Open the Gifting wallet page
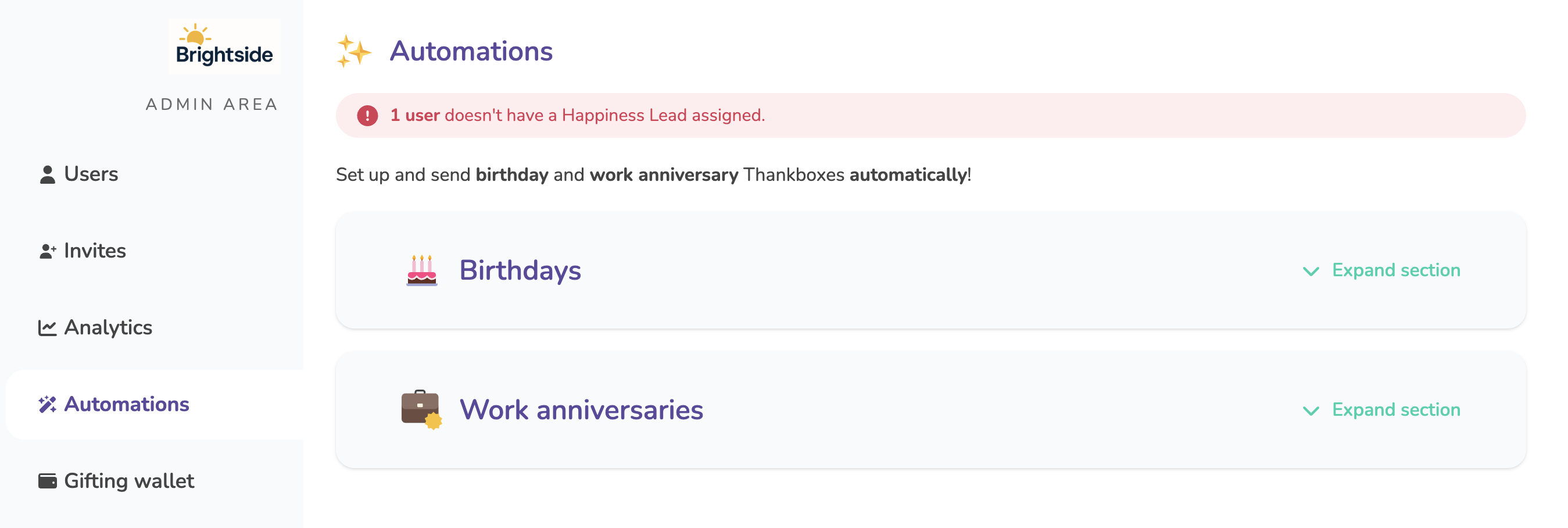 coord(117,481)
